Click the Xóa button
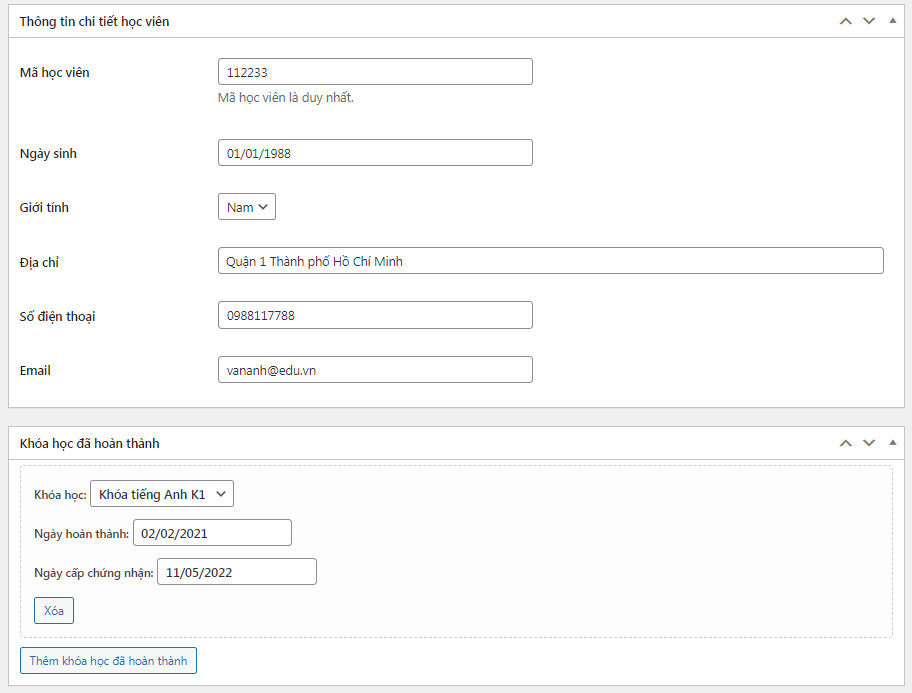Screen dimensions: 912x693 [54, 610]
